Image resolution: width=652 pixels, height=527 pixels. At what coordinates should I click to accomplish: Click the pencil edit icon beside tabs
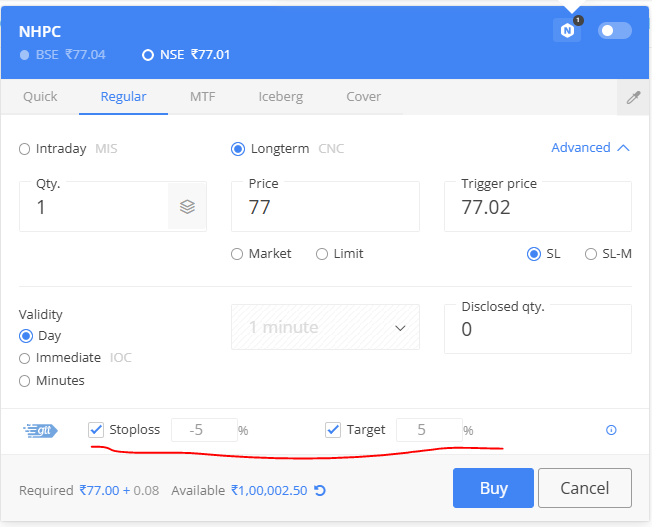[x=633, y=97]
